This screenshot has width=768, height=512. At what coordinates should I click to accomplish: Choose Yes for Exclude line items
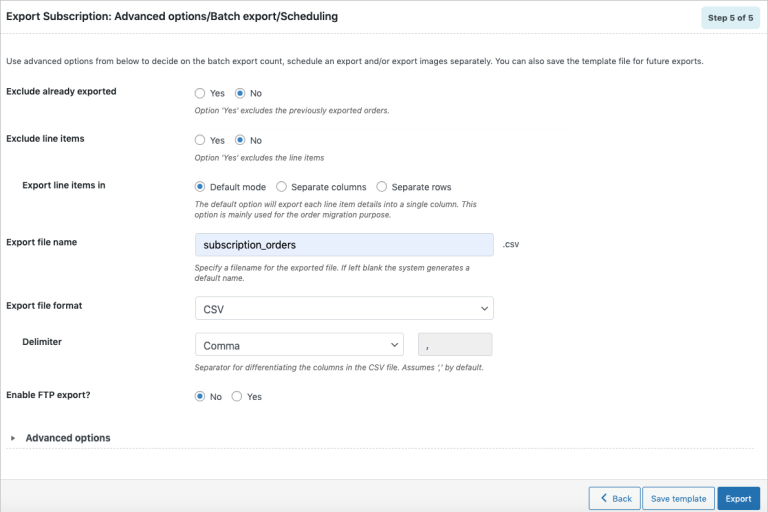[200, 140]
